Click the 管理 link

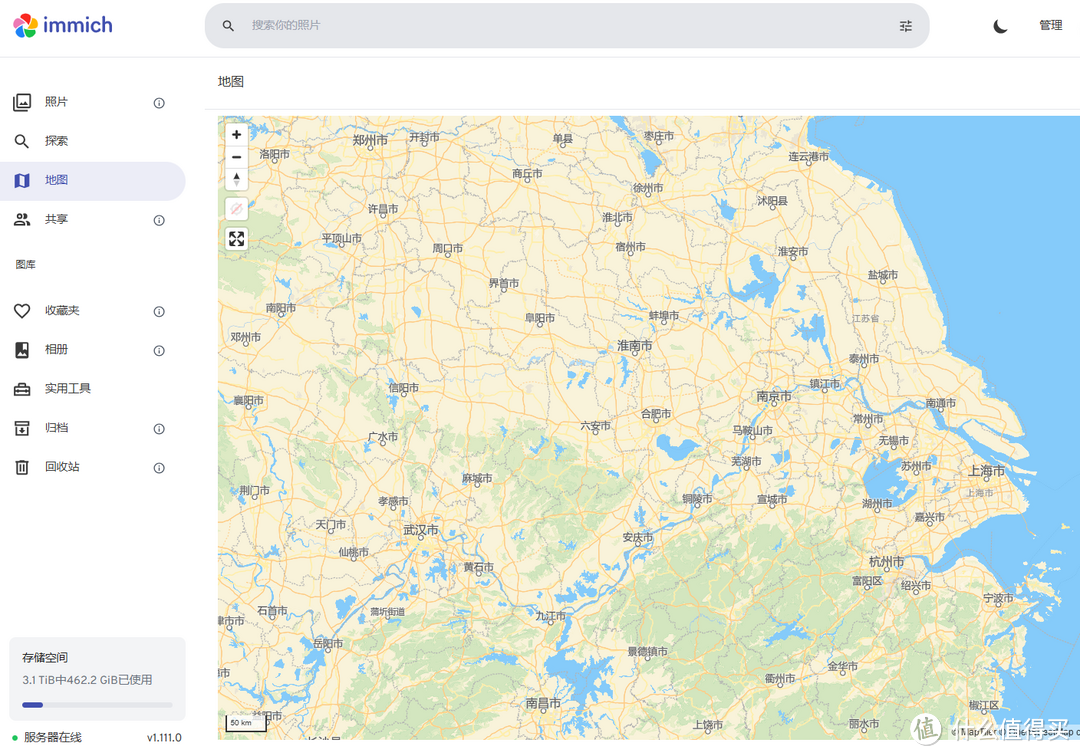1050,26
